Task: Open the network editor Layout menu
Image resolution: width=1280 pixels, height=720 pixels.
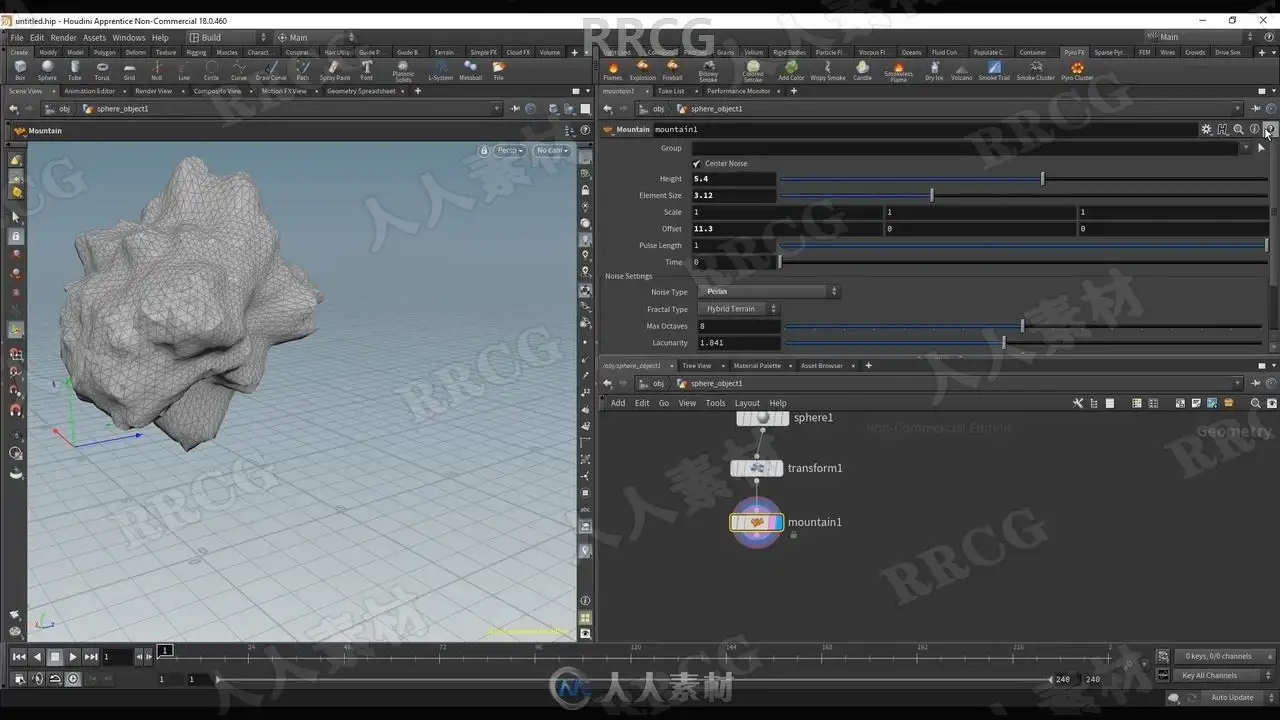Action: 747,403
